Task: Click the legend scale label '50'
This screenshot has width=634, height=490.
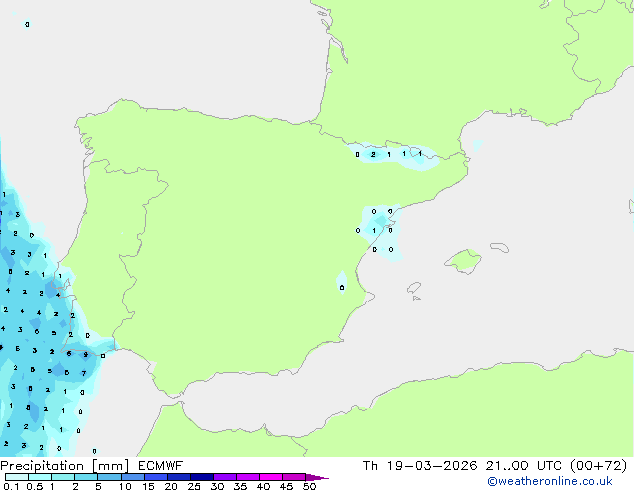Action: pyautogui.click(x=309, y=486)
